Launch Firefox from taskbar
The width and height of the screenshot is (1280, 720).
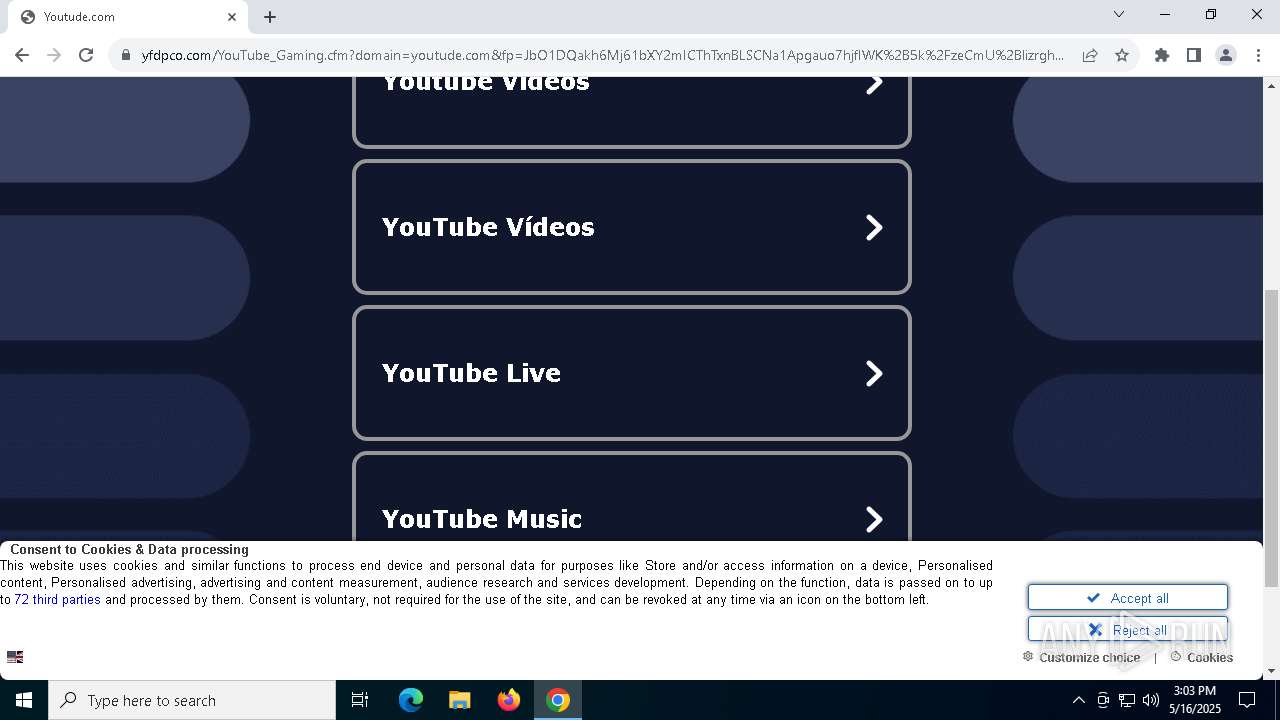pyautogui.click(x=509, y=700)
